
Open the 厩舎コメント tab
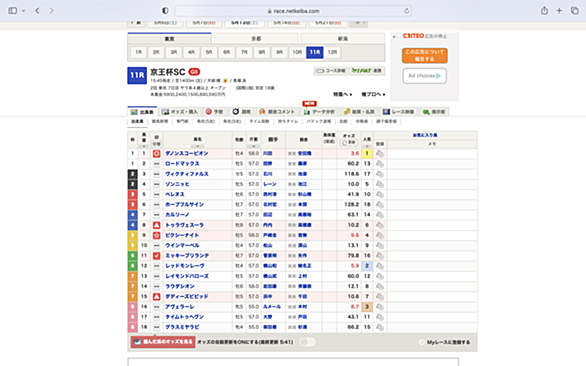[277, 112]
